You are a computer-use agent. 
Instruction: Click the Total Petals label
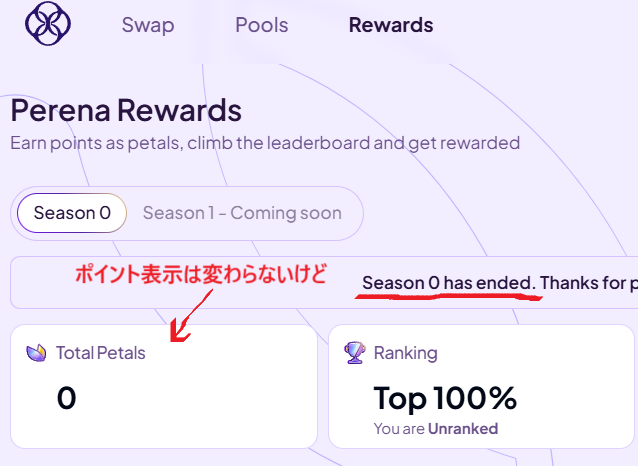coord(101,353)
